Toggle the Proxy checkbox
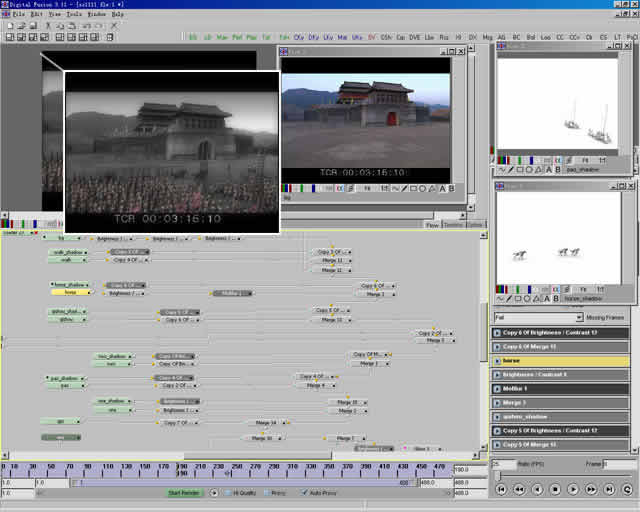 point(267,493)
